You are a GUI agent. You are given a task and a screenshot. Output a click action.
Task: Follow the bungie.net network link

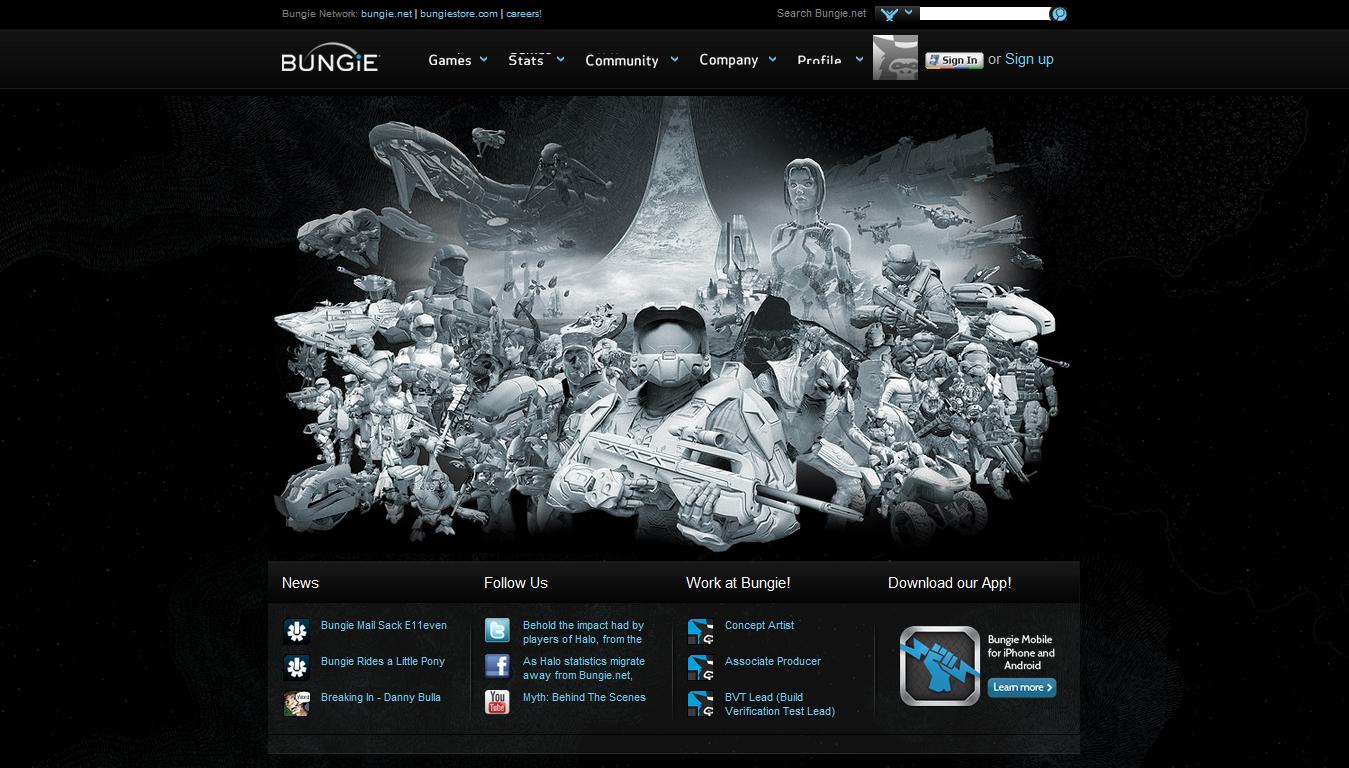(x=386, y=14)
